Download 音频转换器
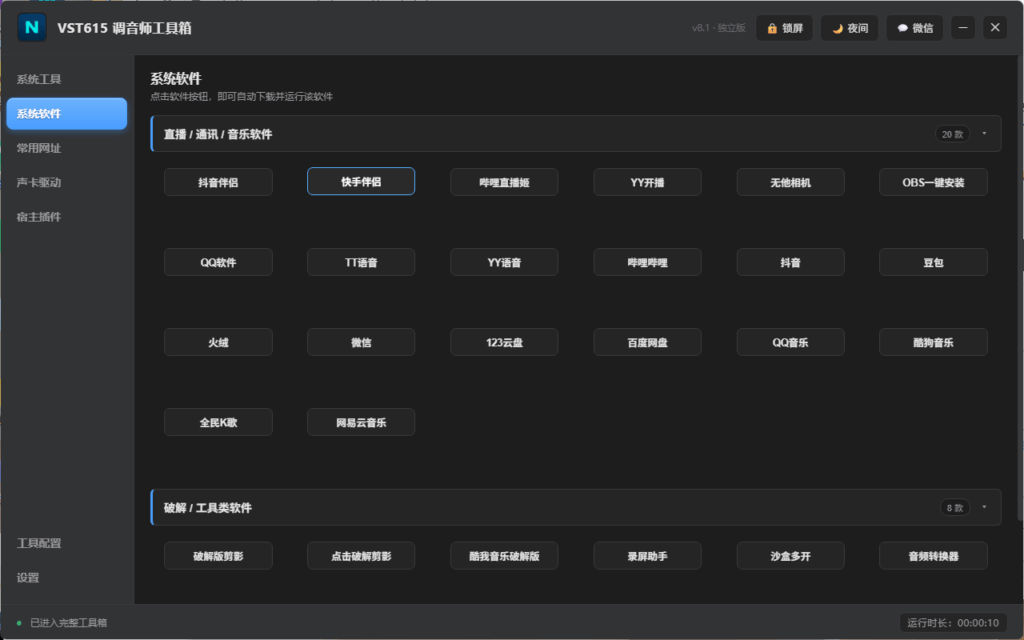 tap(933, 556)
